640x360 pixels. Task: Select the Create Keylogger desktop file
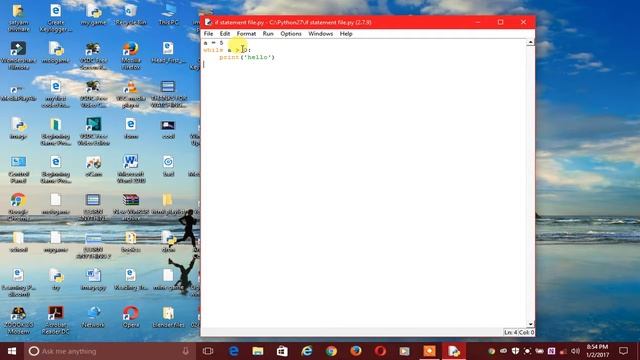tap(56, 18)
